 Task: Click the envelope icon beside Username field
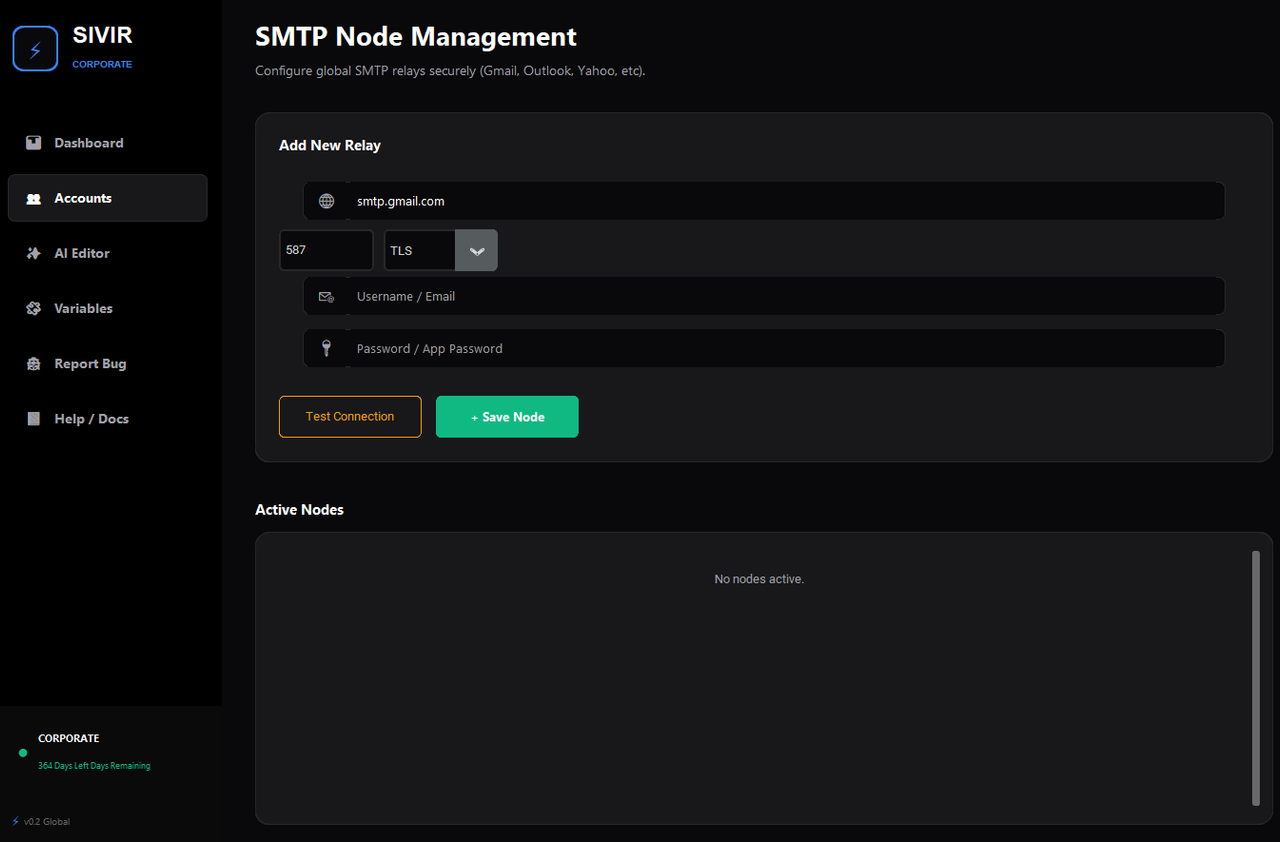(326, 297)
